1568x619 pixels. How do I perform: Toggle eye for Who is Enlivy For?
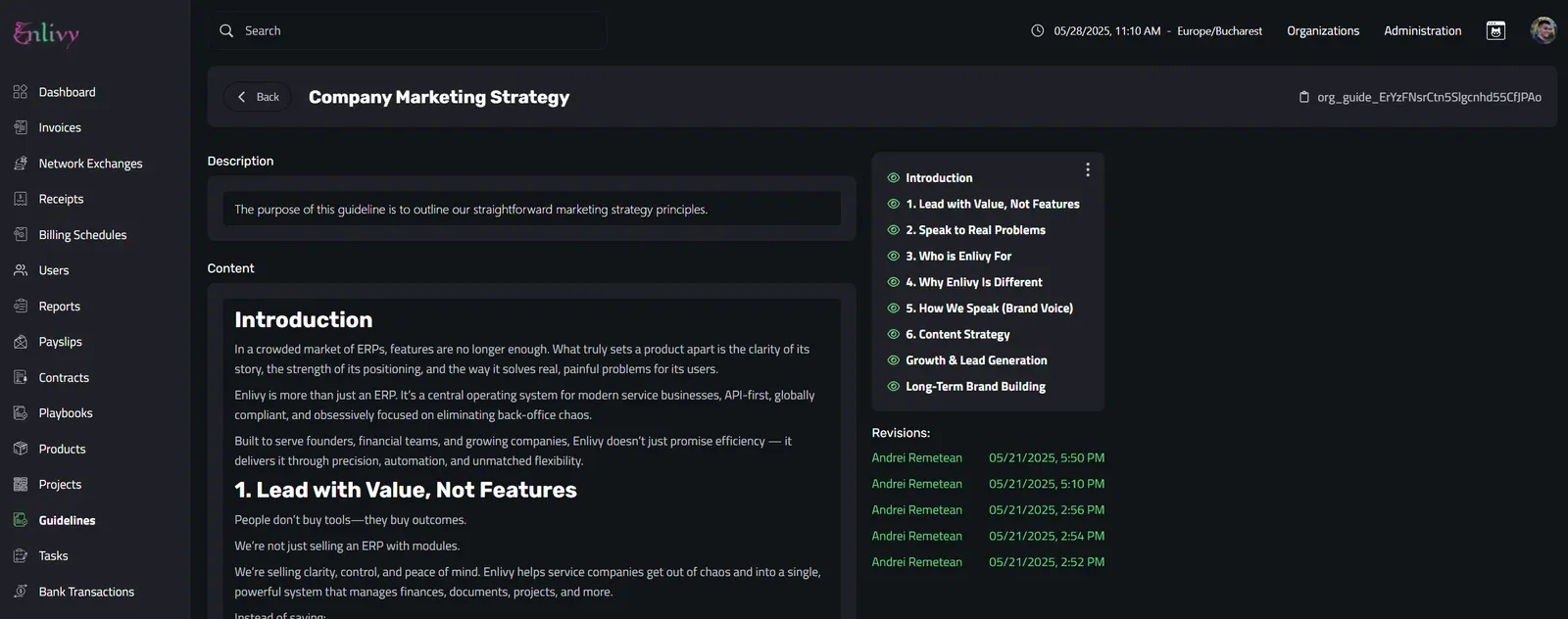pyautogui.click(x=894, y=257)
